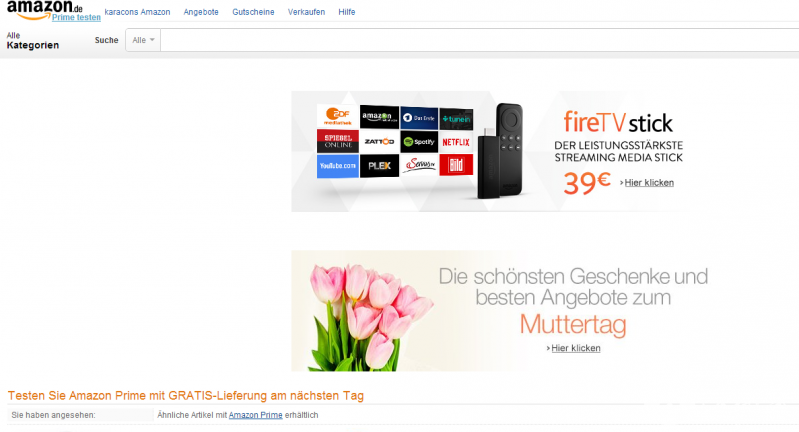
Task: Follow Hier klicken on Fire TV banner
Action: pyautogui.click(x=649, y=182)
